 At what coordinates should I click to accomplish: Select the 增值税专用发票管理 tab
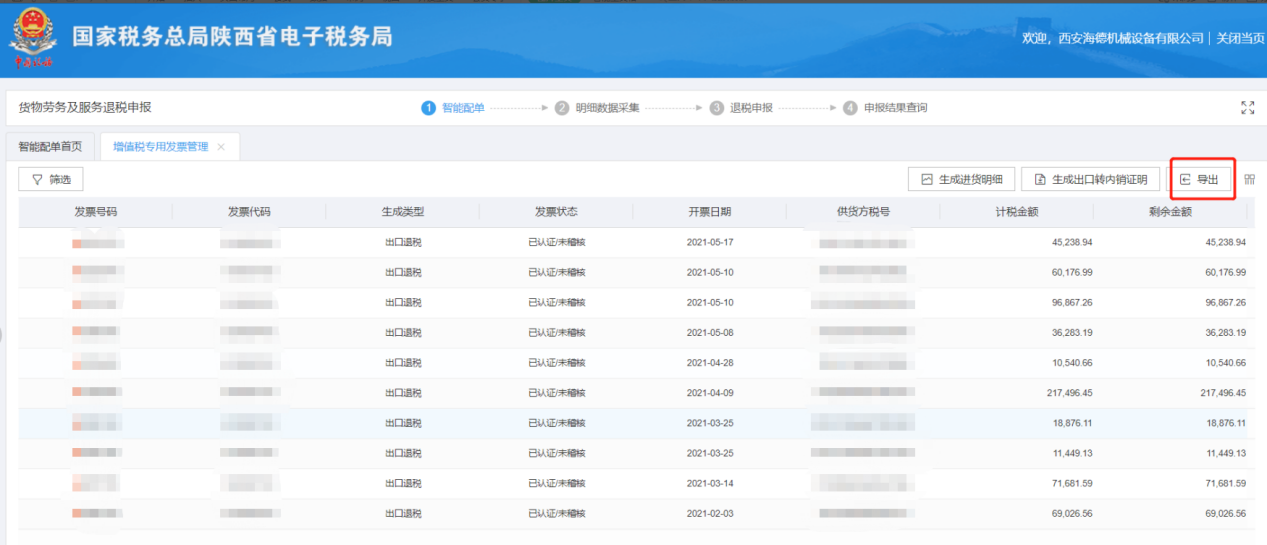pyautogui.click(x=160, y=147)
